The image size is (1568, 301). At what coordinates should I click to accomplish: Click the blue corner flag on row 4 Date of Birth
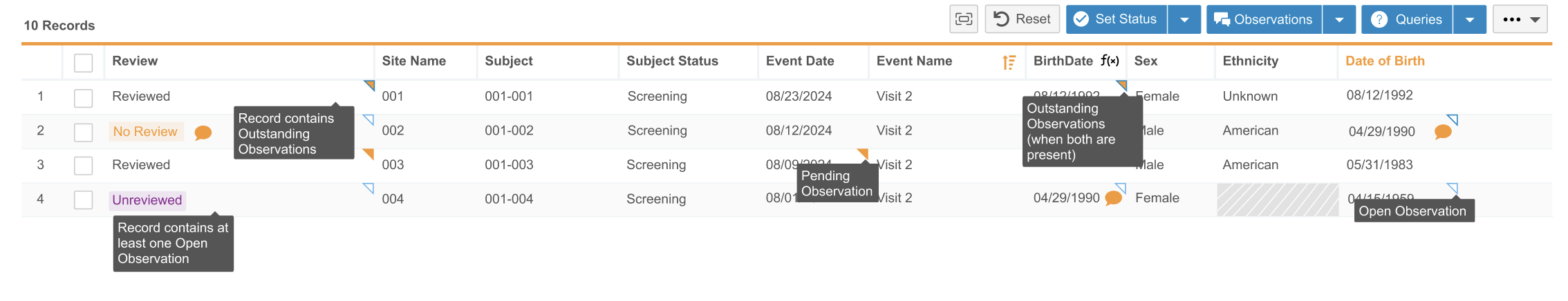[x=1453, y=188]
